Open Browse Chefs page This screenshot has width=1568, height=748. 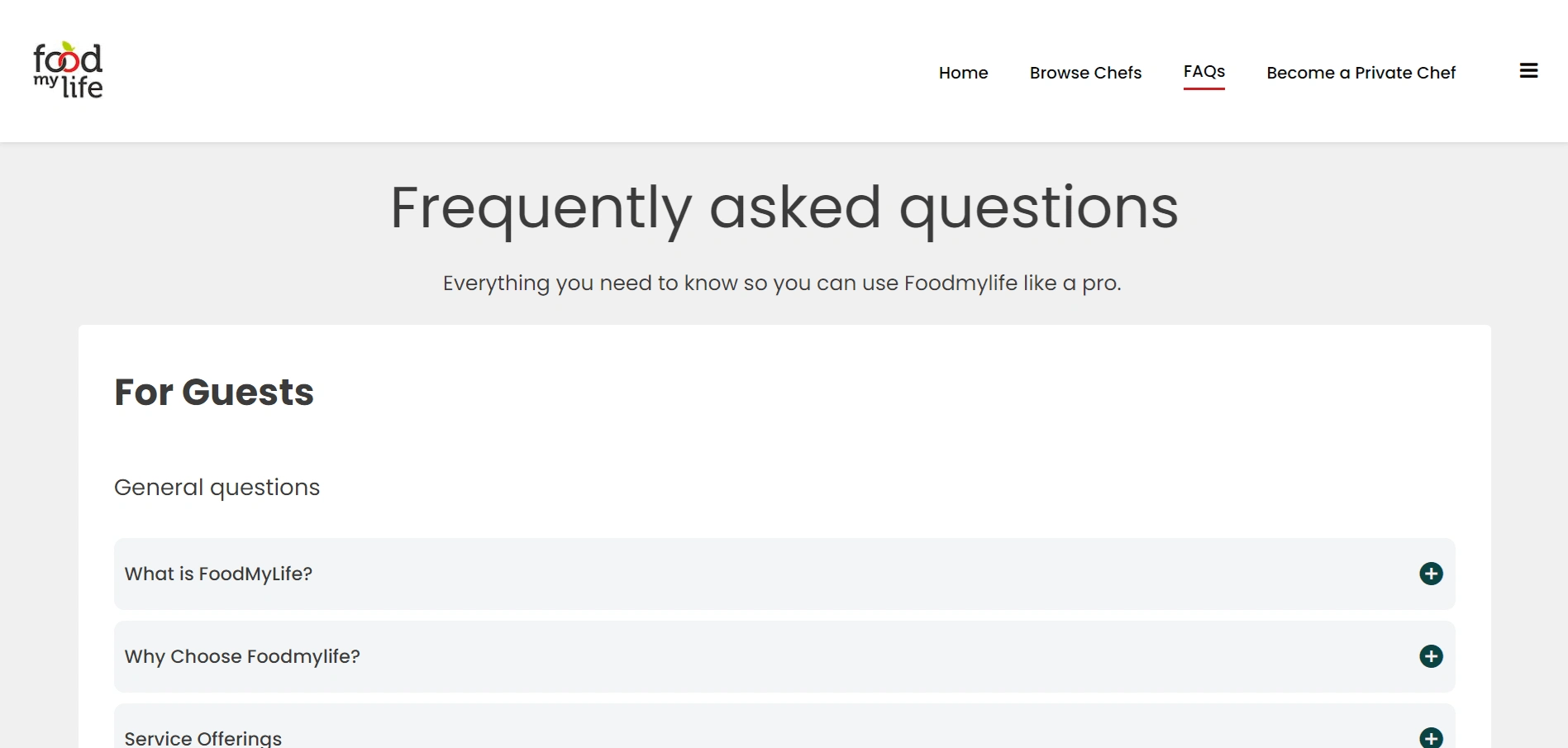pyautogui.click(x=1085, y=73)
